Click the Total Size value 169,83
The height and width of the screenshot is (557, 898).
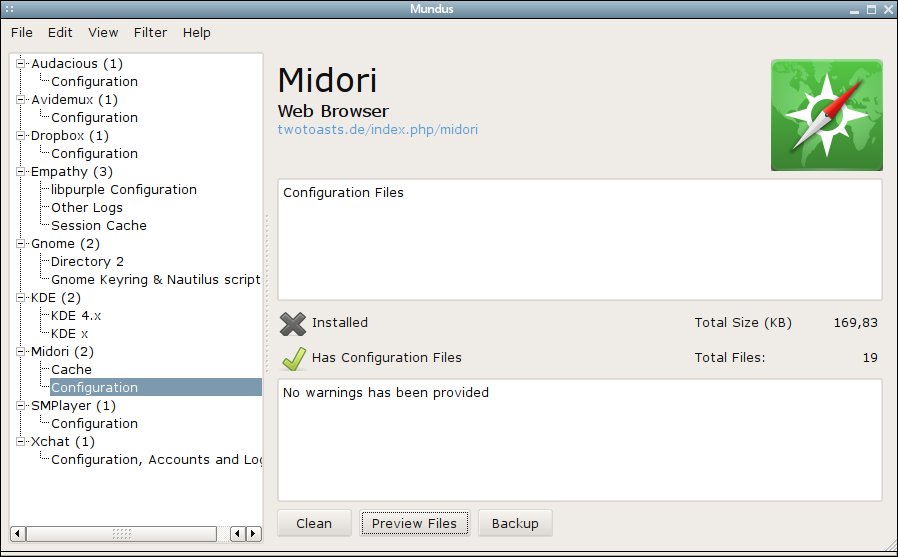pos(855,323)
